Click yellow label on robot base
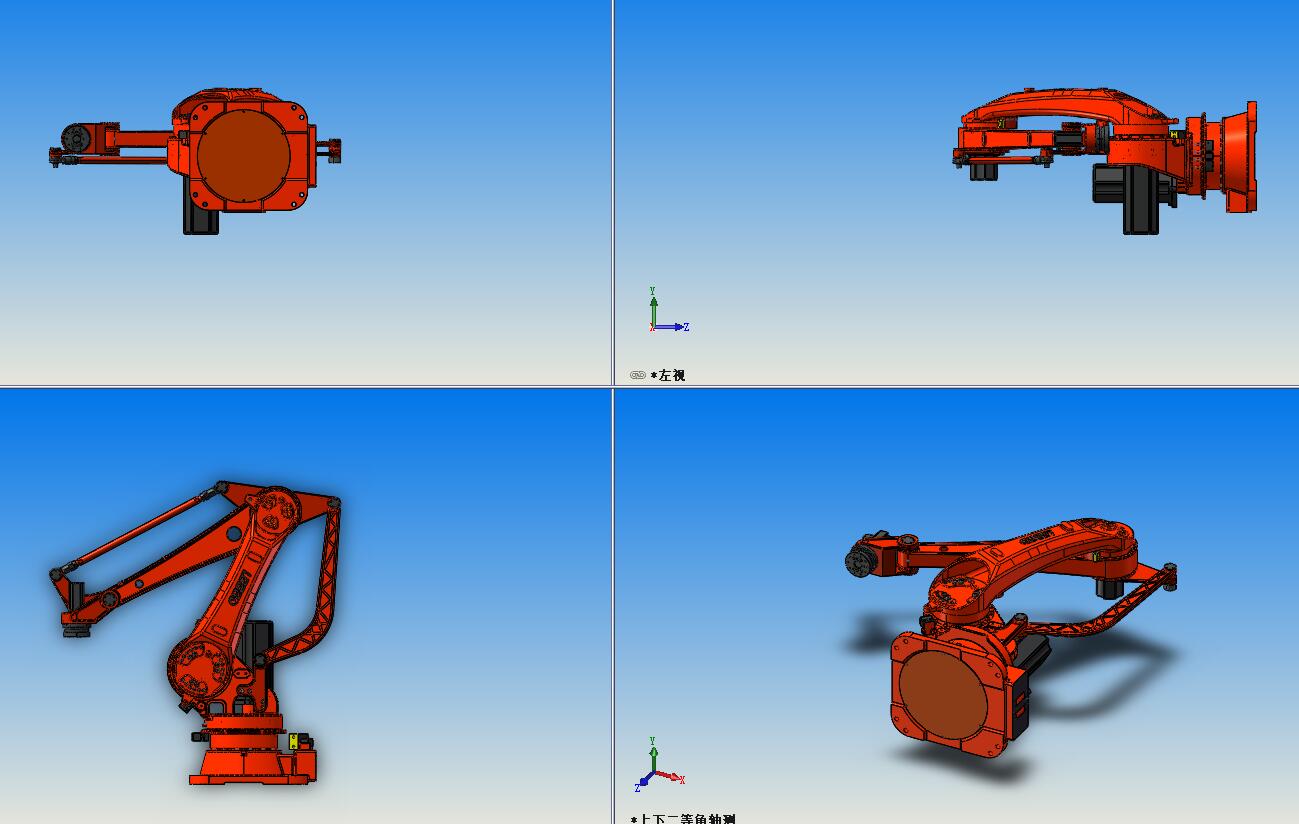1299x824 pixels. 293,742
